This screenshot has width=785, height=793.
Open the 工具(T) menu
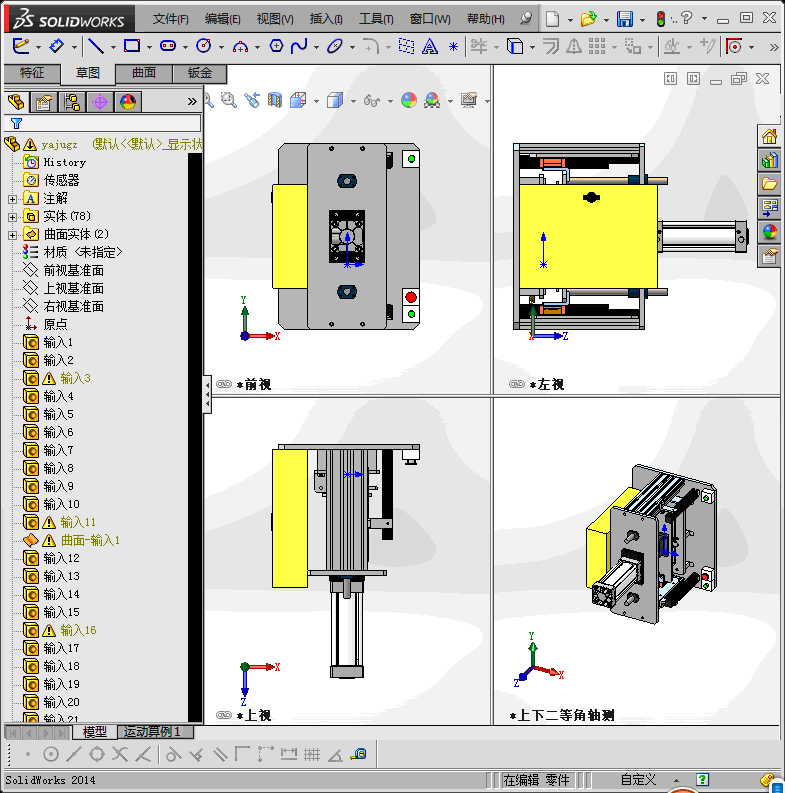376,19
